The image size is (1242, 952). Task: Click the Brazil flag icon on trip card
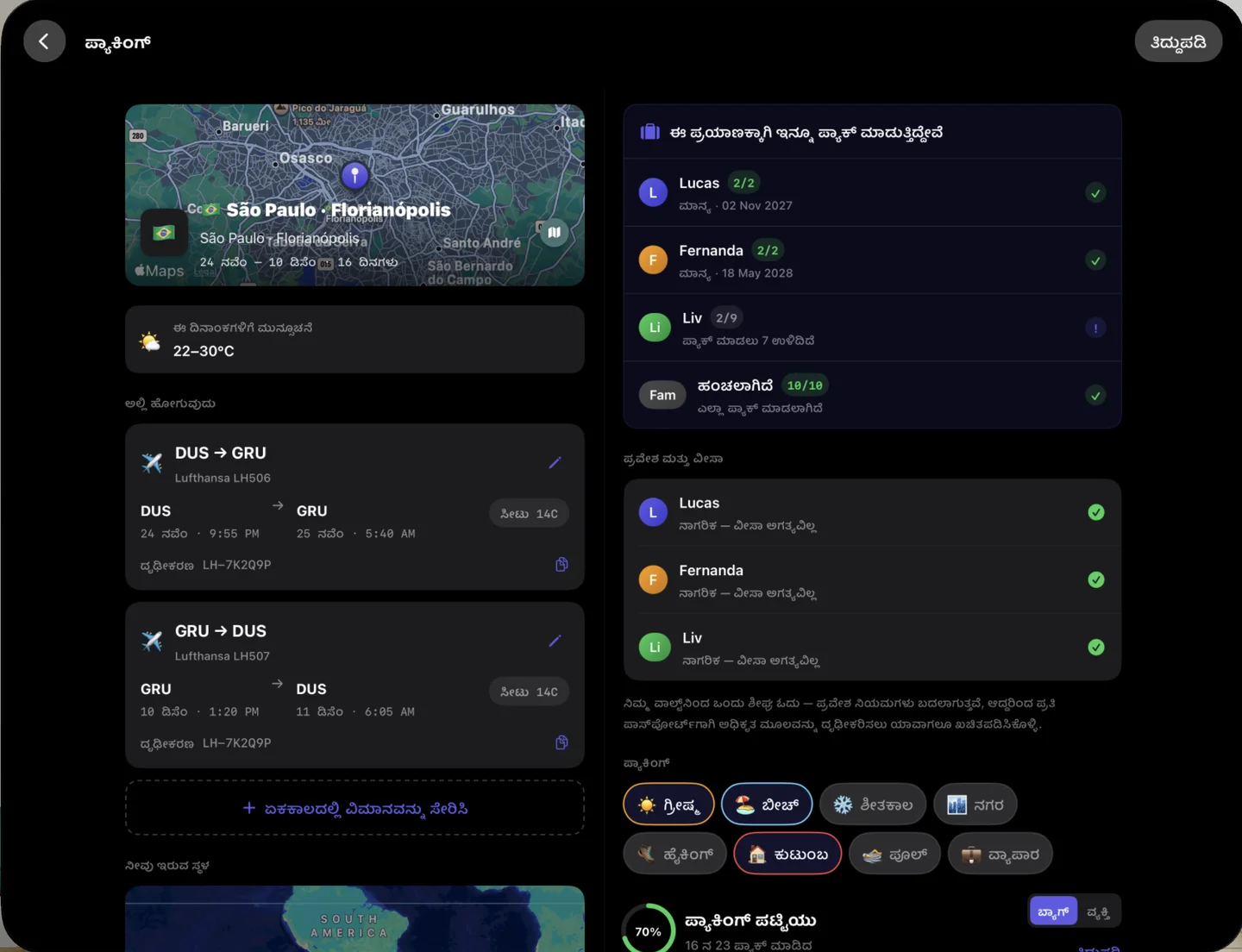[164, 233]
